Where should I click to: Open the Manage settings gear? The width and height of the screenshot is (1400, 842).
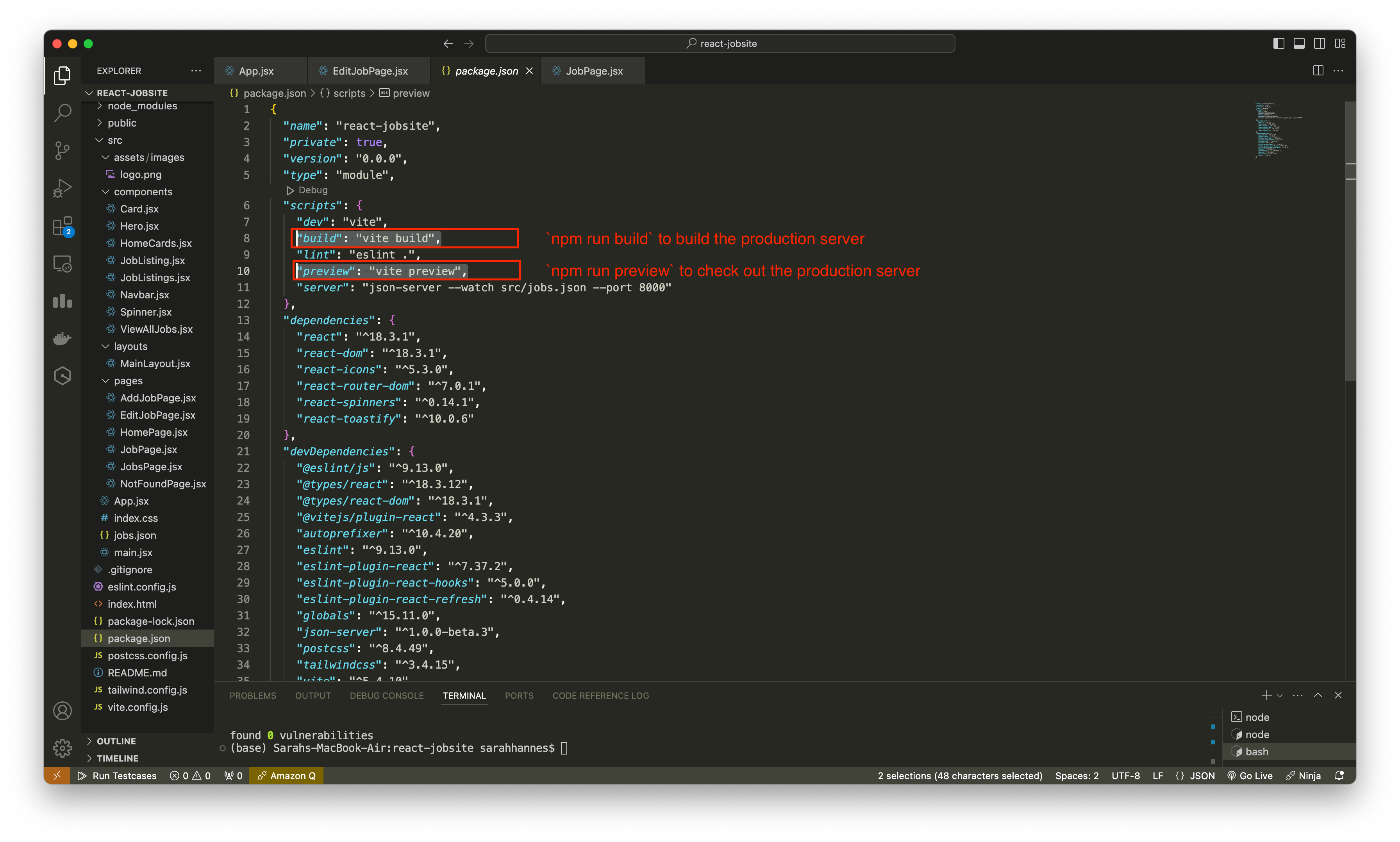[x=62, y=748]
